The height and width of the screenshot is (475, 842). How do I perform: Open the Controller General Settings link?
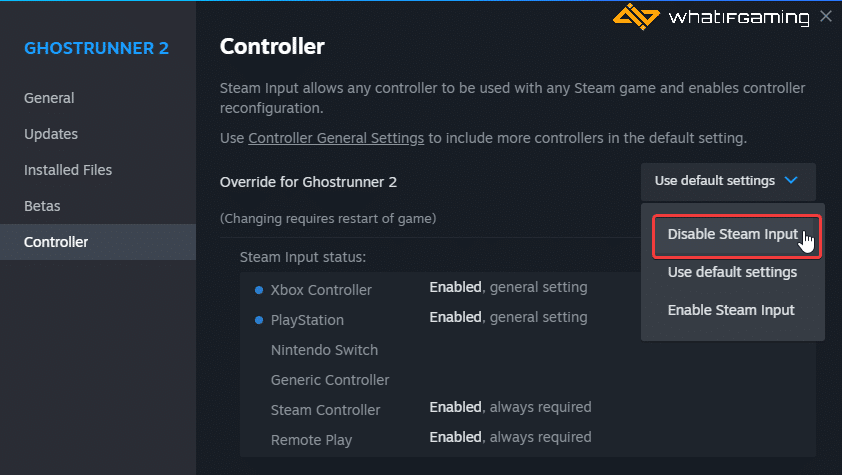pyautogui.click(x=336, y=138)
